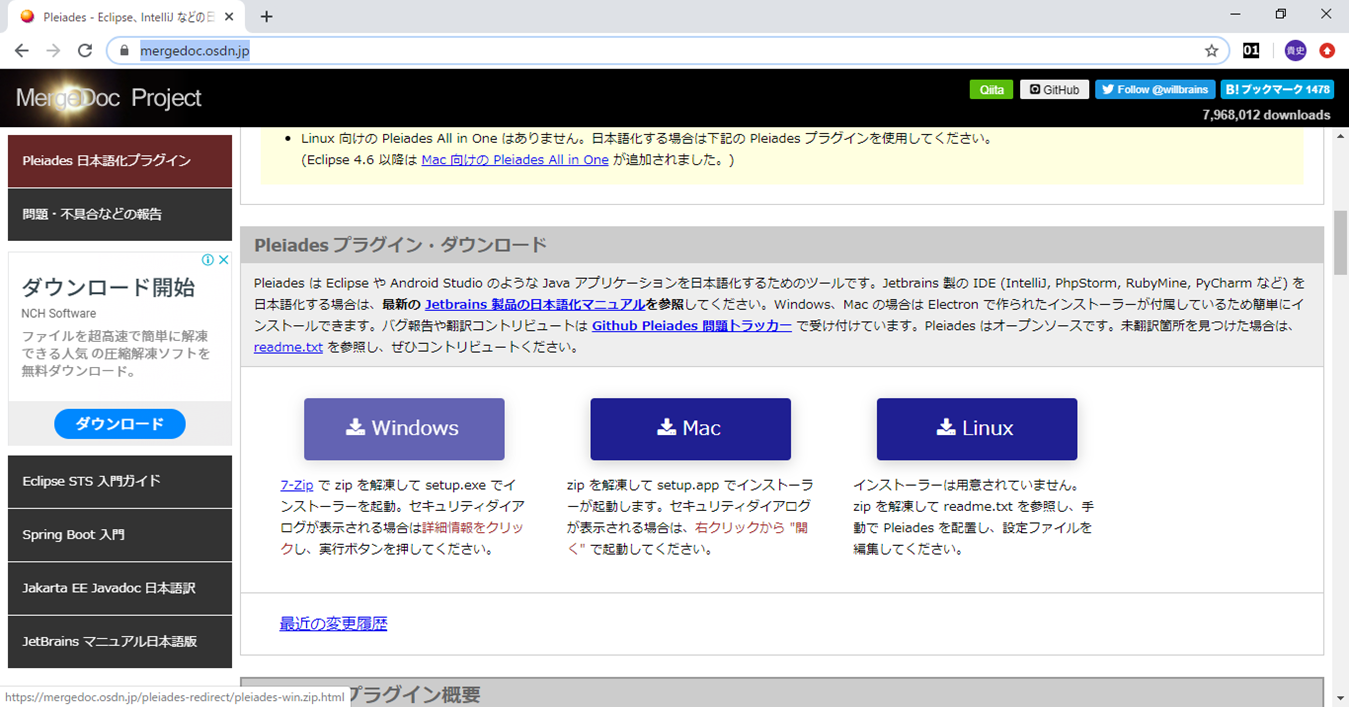
Task: Open the green Qiita button
Action: [x=991, y=90]
